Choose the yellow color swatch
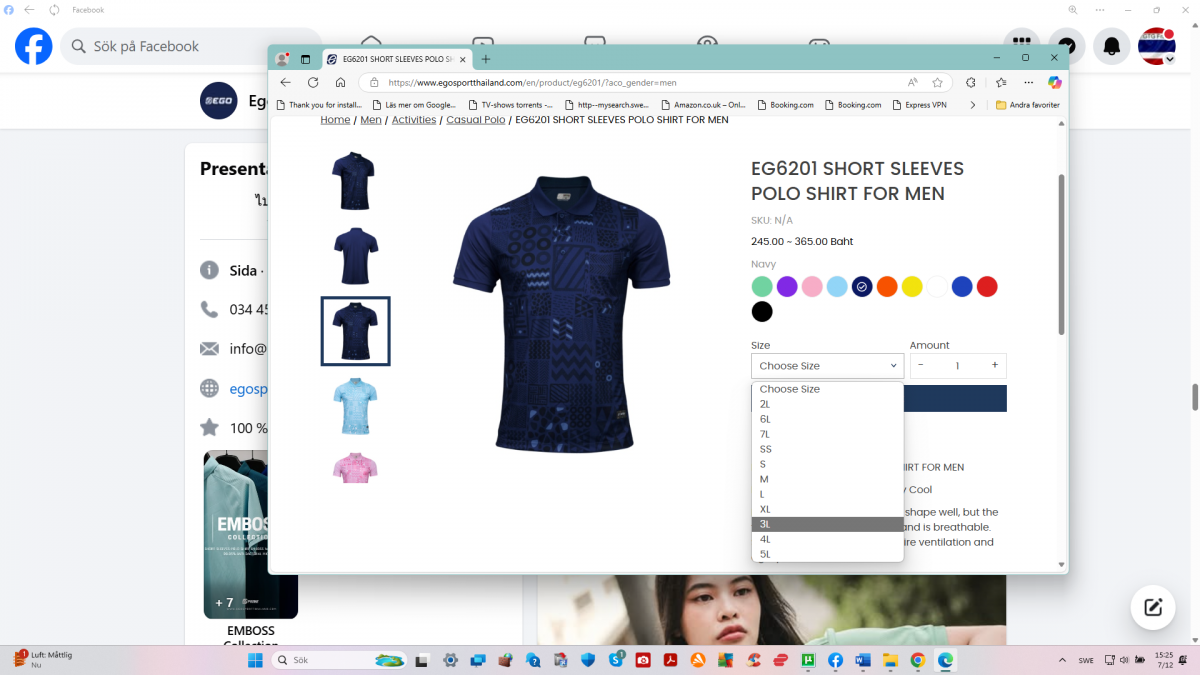Screen dimensions: 1200x675 912,287
